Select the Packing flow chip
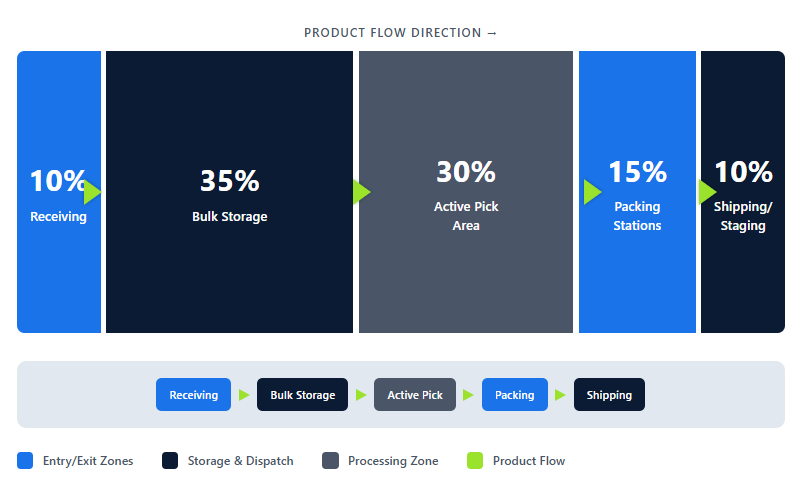Viewport: 804px width, 481px height. coord(515,395)
